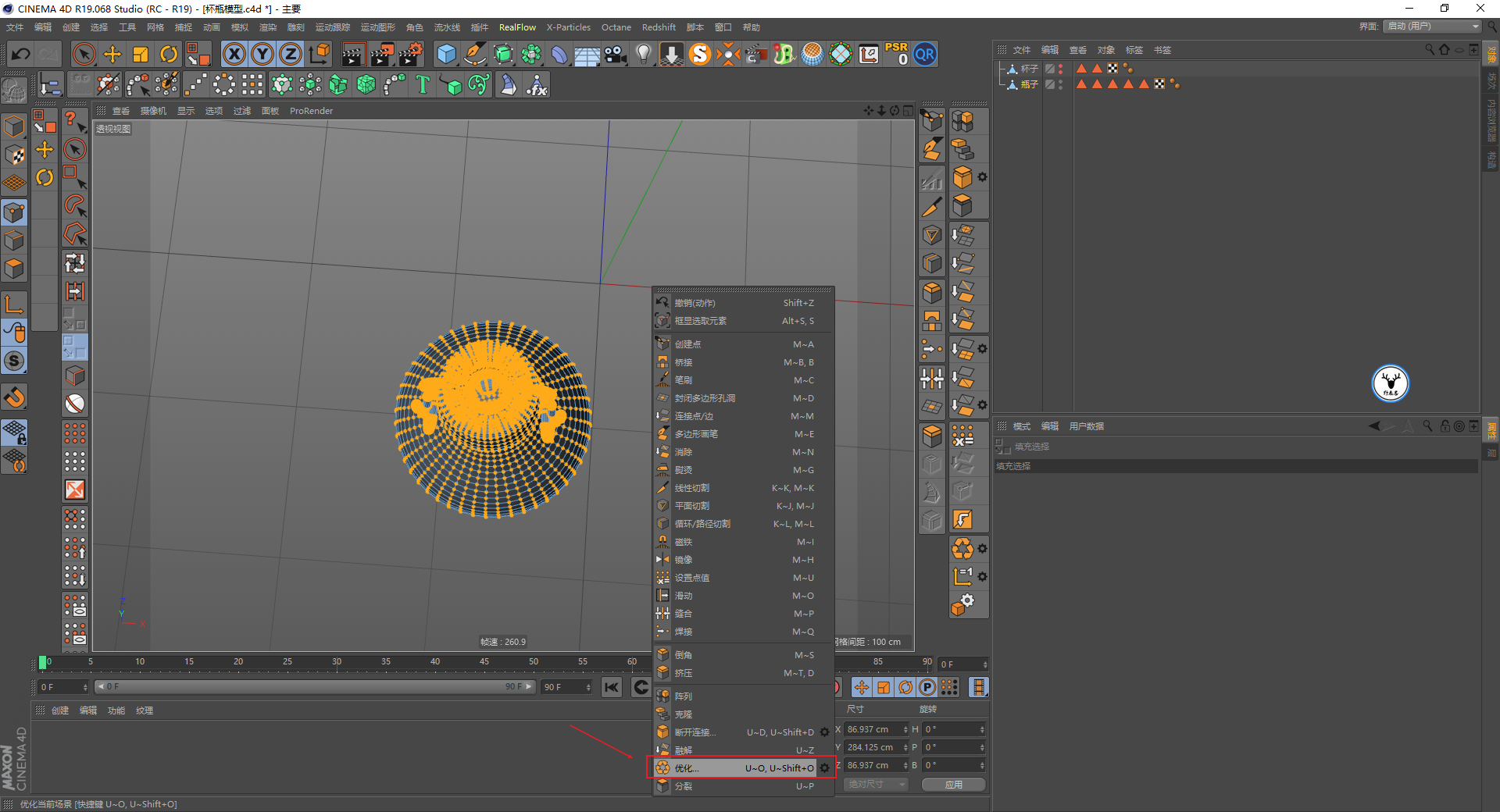Click the Undo arrow icon
Viewport: 1500px width, 812px height.
tap(21, 54)
